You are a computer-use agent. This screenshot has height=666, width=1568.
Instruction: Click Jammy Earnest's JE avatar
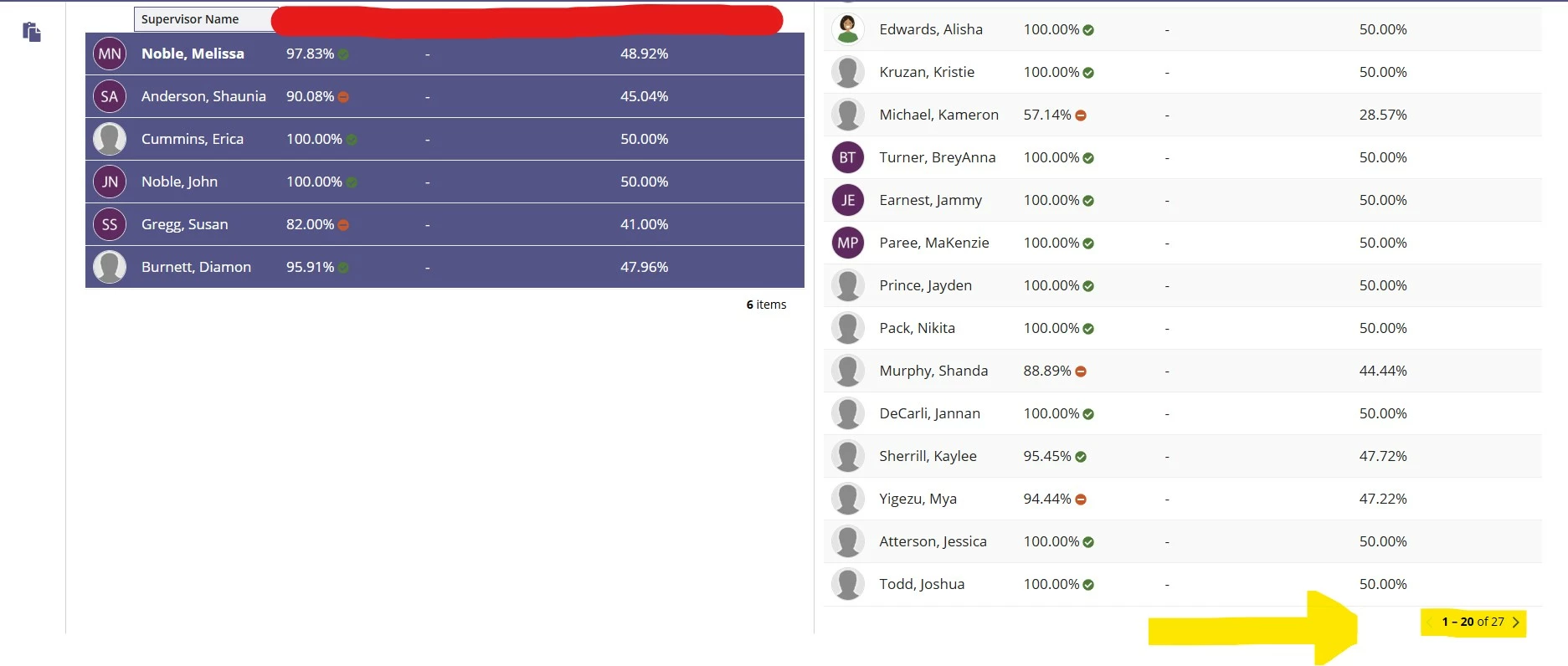tap(847, 200)
